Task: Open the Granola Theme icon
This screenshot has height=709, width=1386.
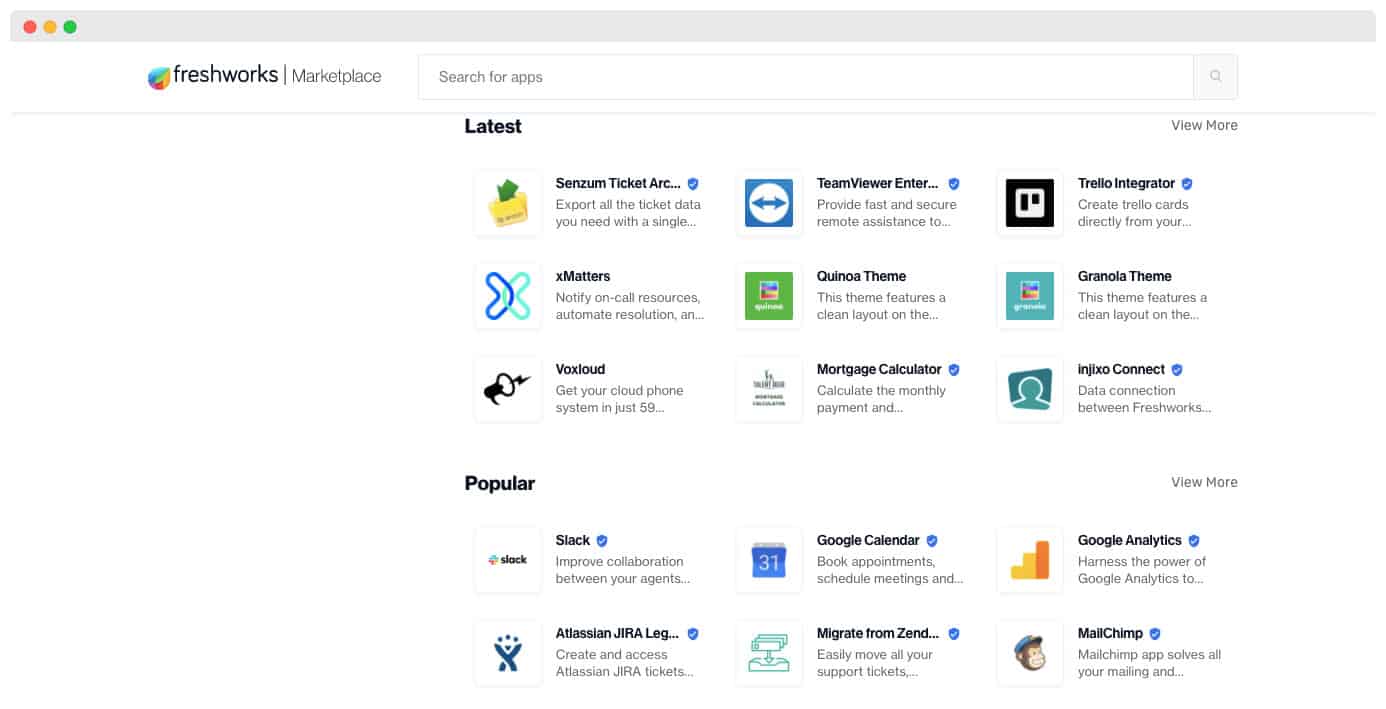Action: point(1030,296)
